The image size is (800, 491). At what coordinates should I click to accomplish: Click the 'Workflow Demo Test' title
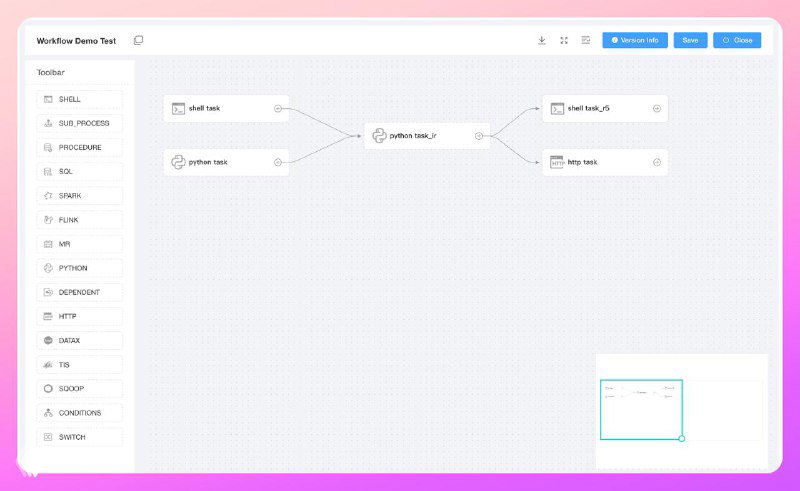(x=77, y=41)
